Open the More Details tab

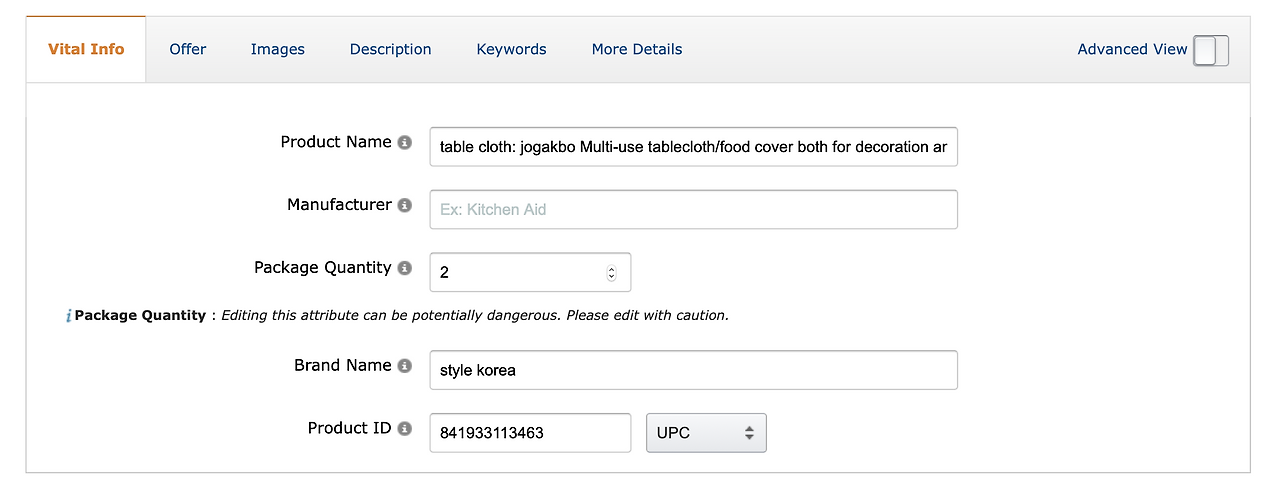pos(637,49)
